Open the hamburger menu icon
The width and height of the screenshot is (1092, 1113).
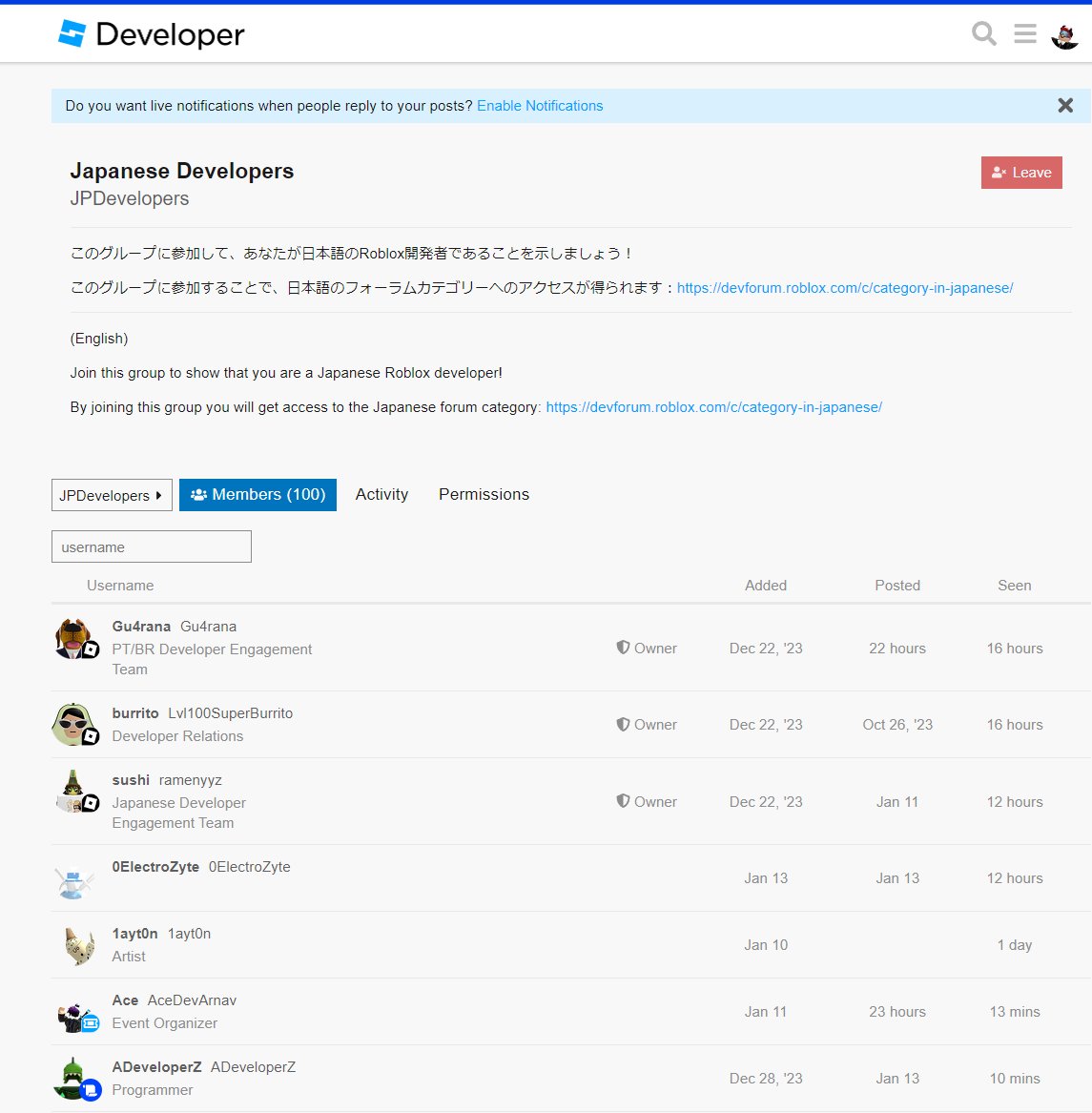[x=1024, y=33]
